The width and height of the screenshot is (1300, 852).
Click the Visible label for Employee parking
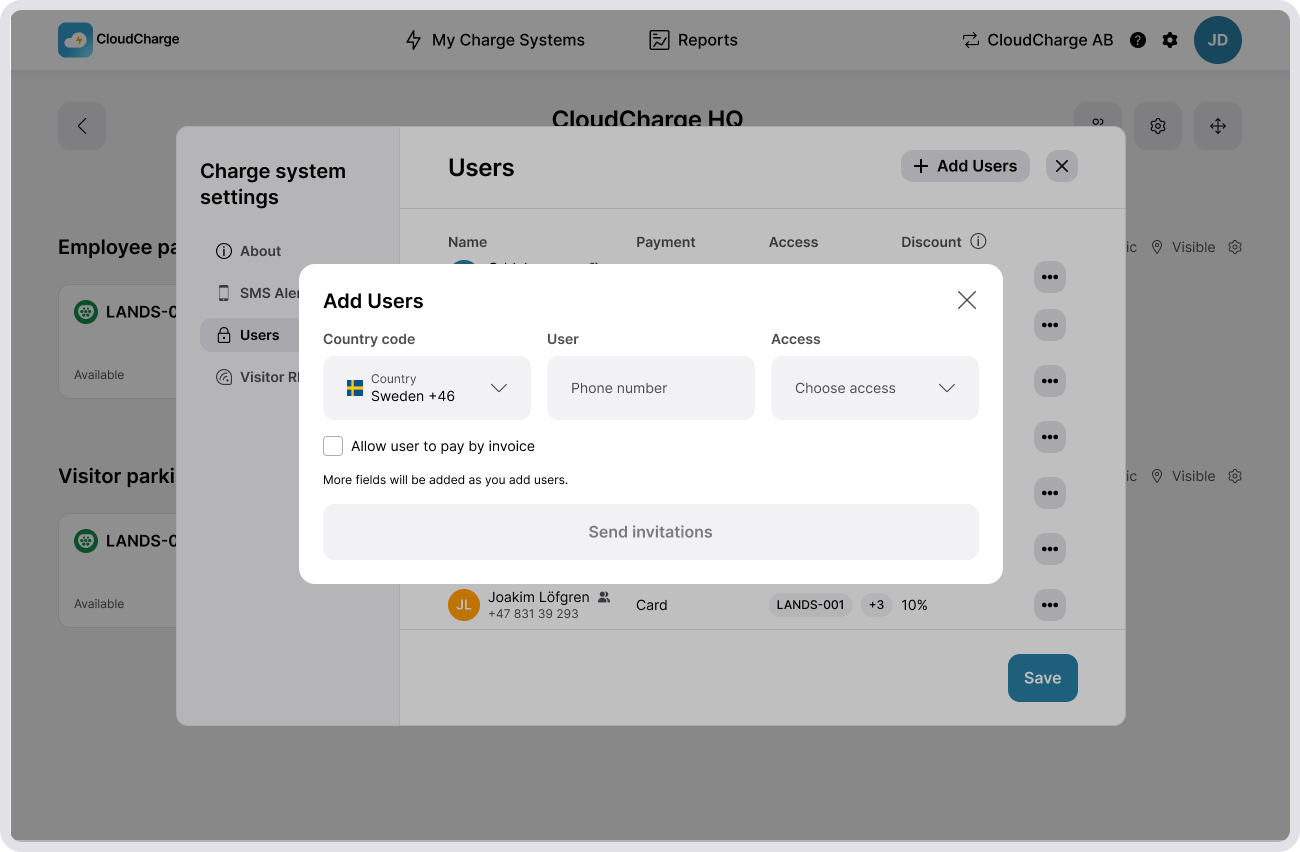click(x=1194, y=247)
